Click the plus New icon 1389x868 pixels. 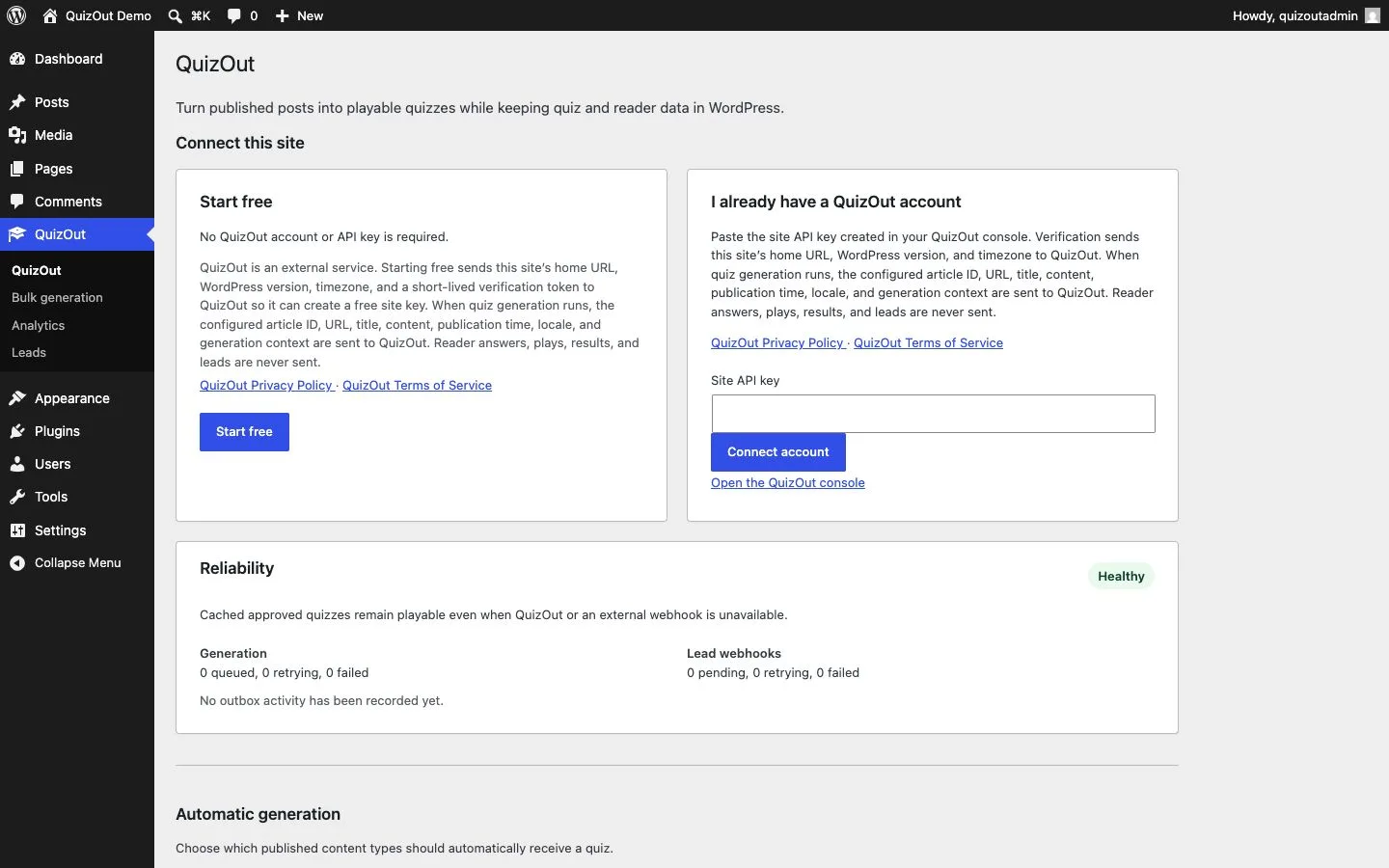[x=282, y=15]
